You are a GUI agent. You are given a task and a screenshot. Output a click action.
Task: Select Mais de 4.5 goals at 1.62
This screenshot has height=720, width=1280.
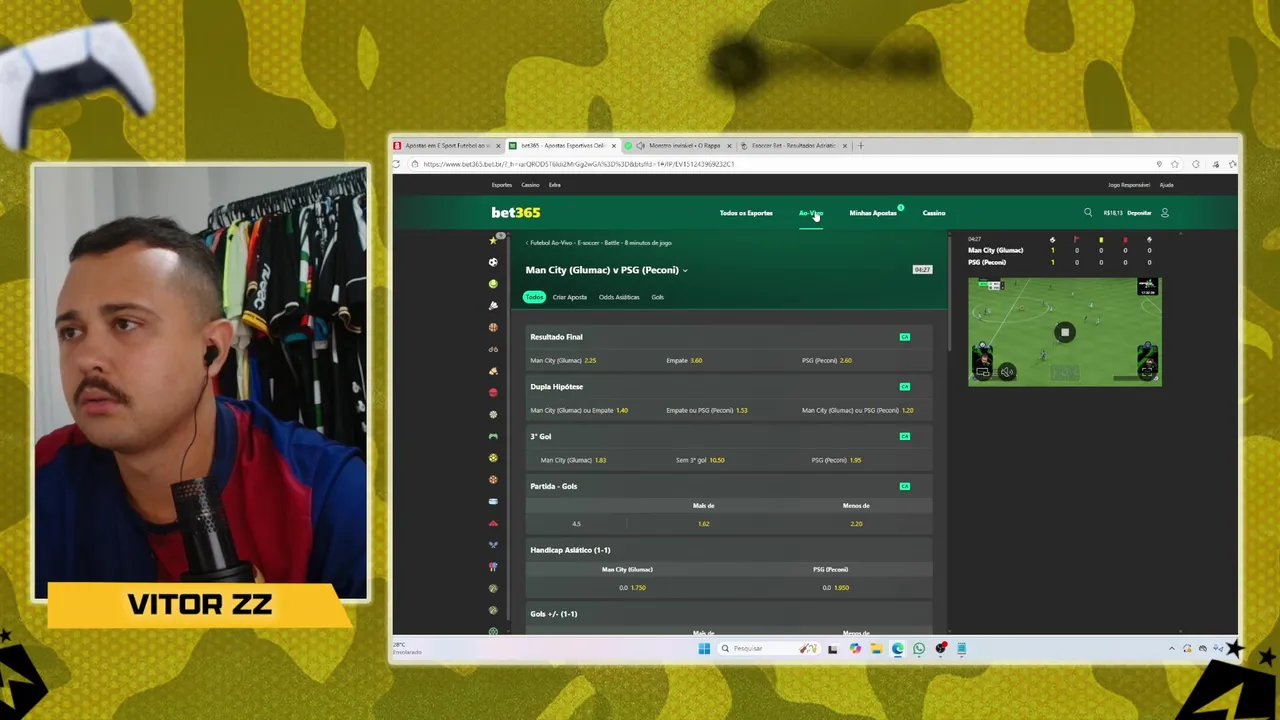(x=703, y=524)
